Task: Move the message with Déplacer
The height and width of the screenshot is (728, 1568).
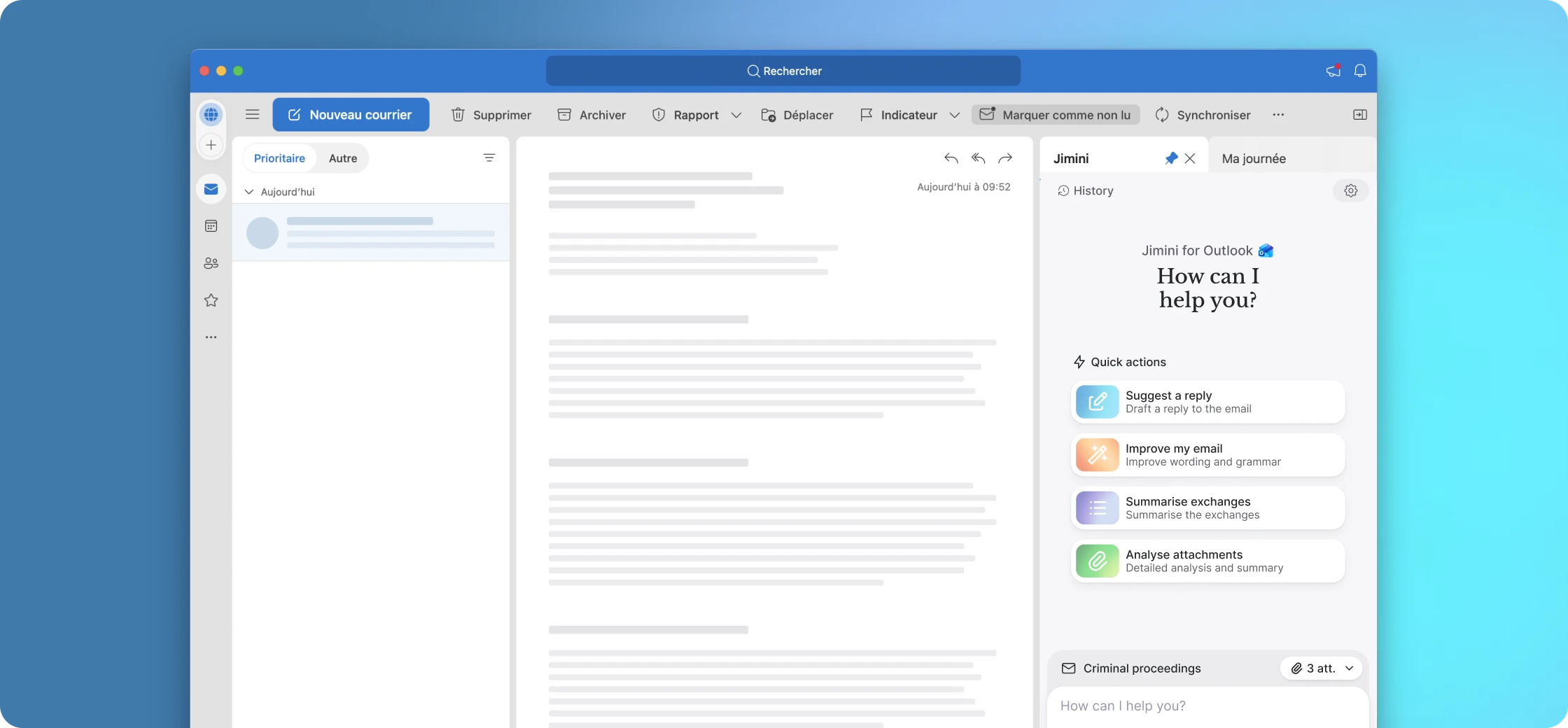Action: pos(797,115)
